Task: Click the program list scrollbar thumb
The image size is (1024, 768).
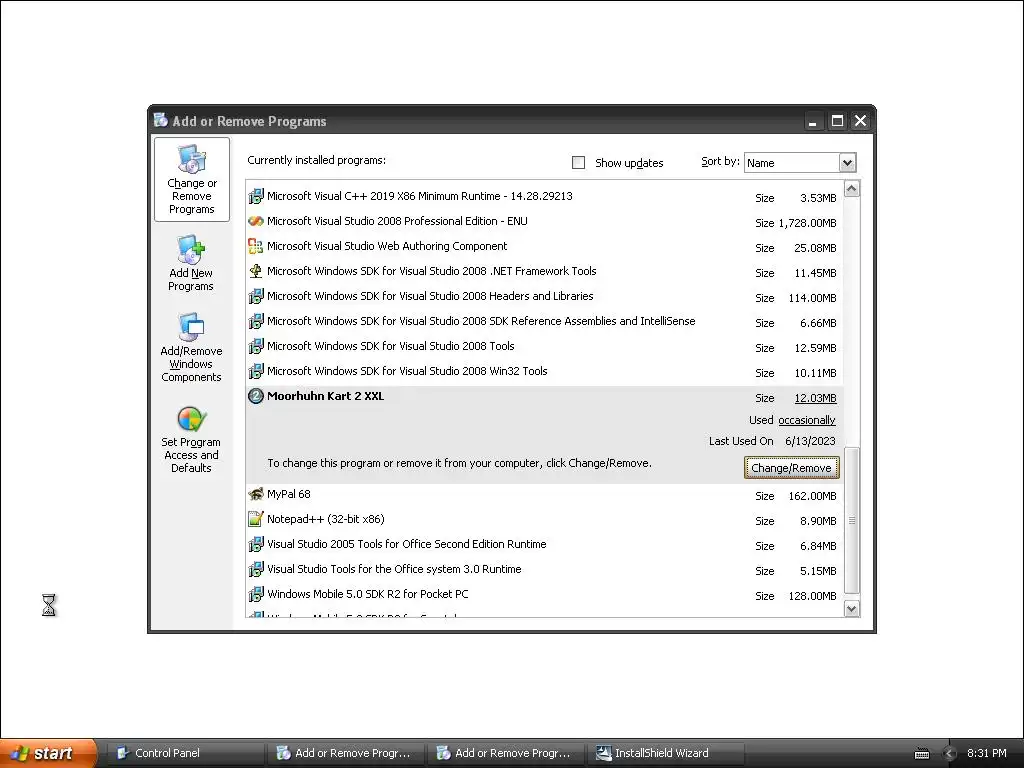Action: 852,520
